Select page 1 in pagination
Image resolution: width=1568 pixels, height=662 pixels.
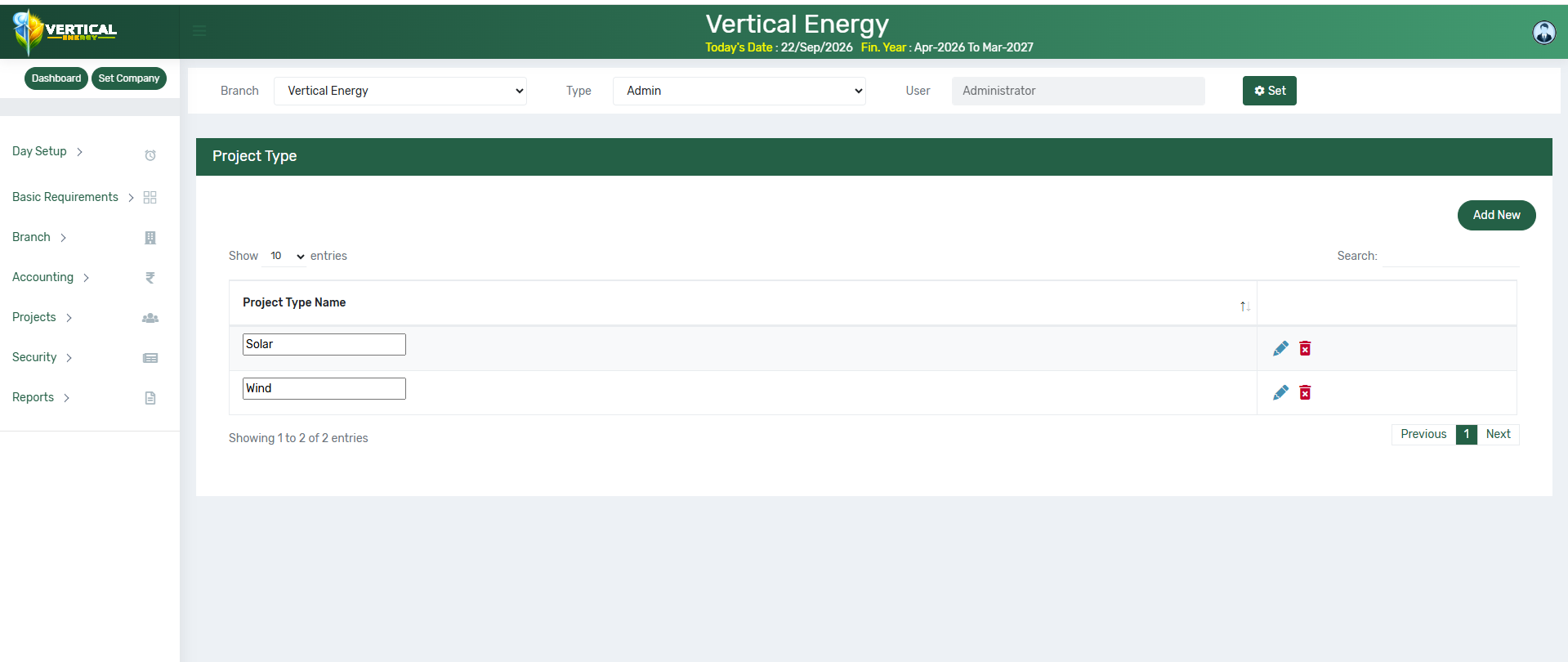point(1467,434)
